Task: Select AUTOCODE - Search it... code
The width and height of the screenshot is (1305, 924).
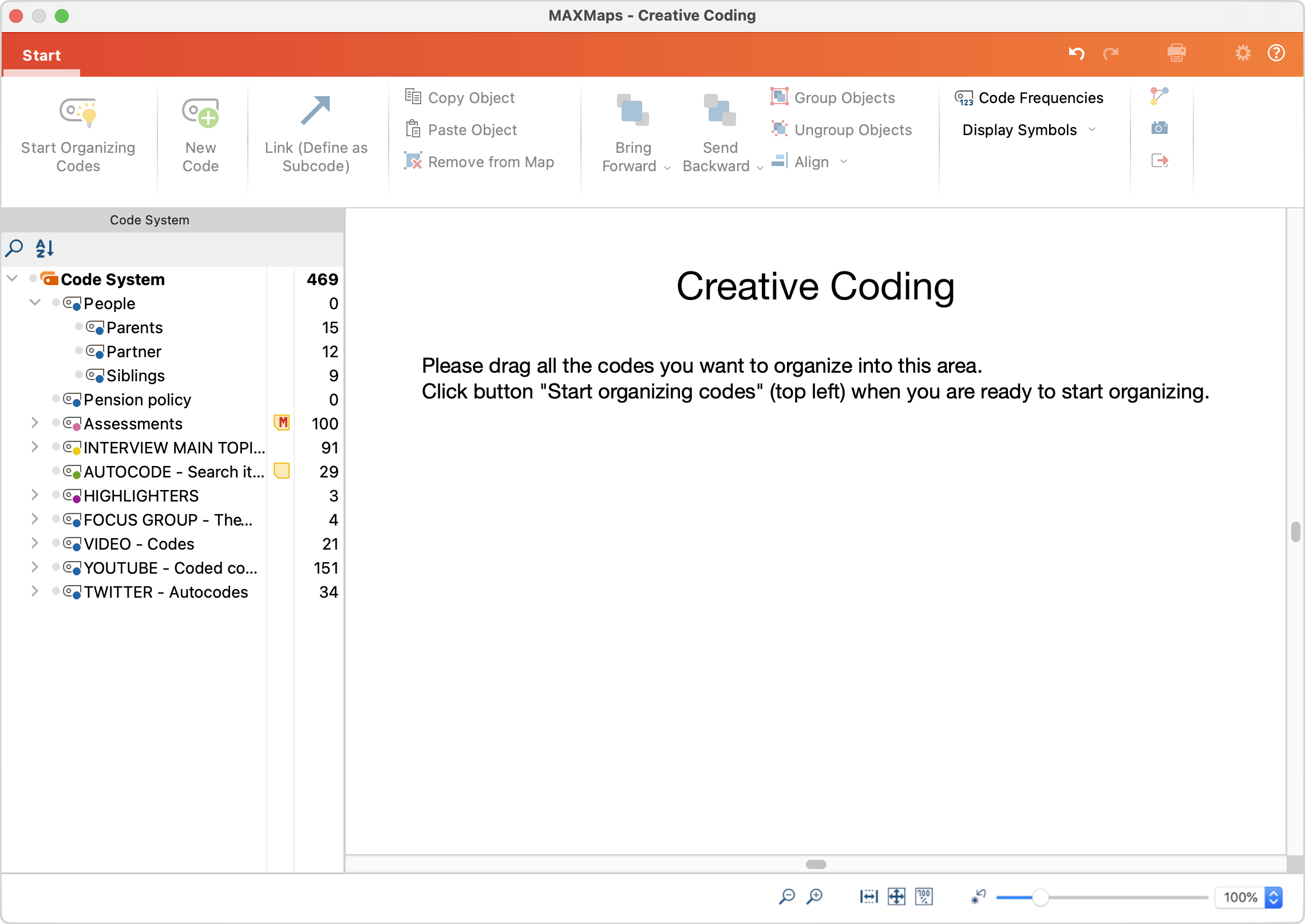Action: click(174, 472)
